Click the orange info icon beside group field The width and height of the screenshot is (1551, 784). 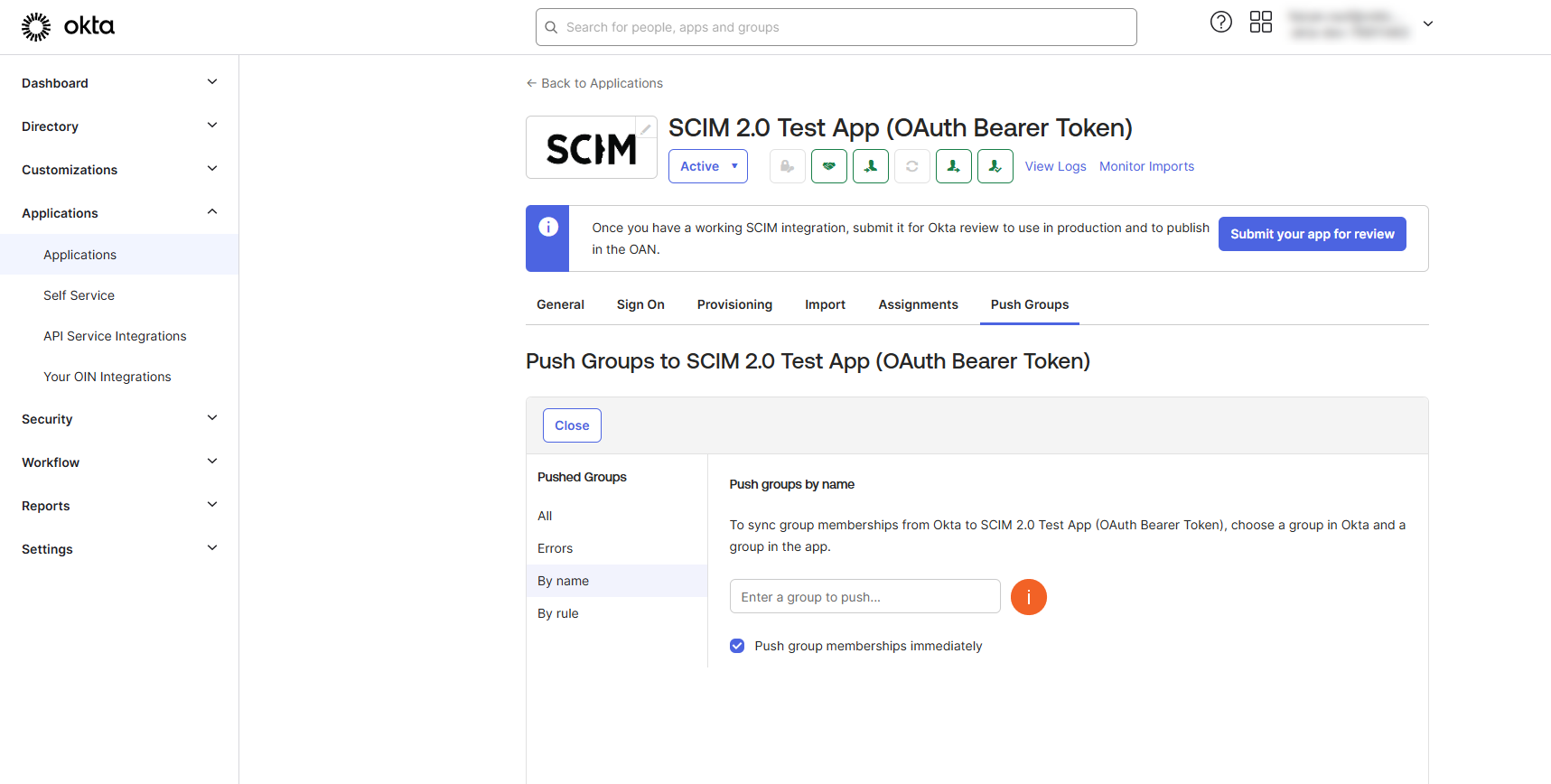1028,597
